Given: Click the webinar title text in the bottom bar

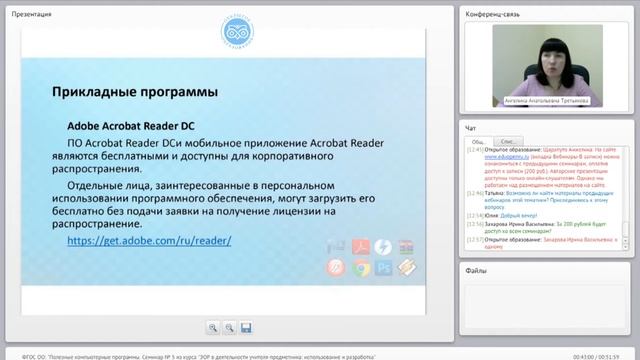Looking at the screenshot, I should (199, 357).
